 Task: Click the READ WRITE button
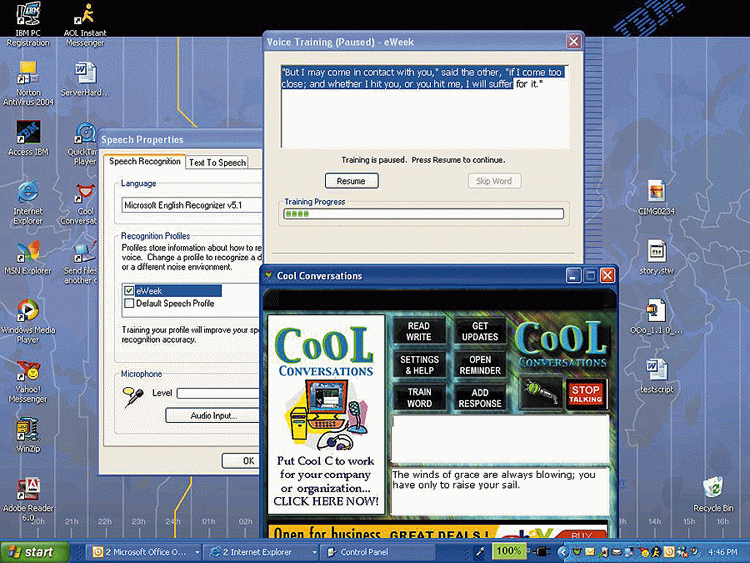pos(419,331)
